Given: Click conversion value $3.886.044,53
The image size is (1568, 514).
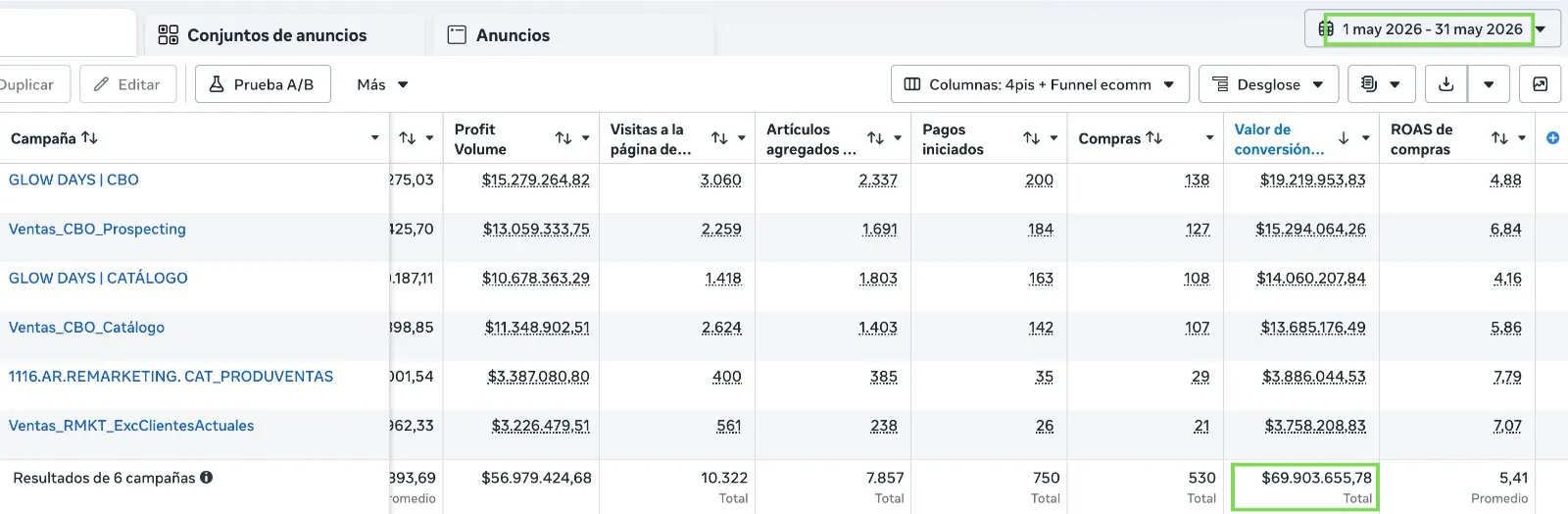Looking at the screenshot, I should pos(1314,376).
